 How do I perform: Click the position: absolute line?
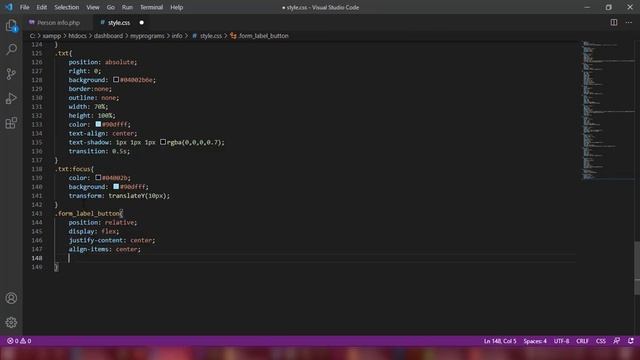[103, 62]
